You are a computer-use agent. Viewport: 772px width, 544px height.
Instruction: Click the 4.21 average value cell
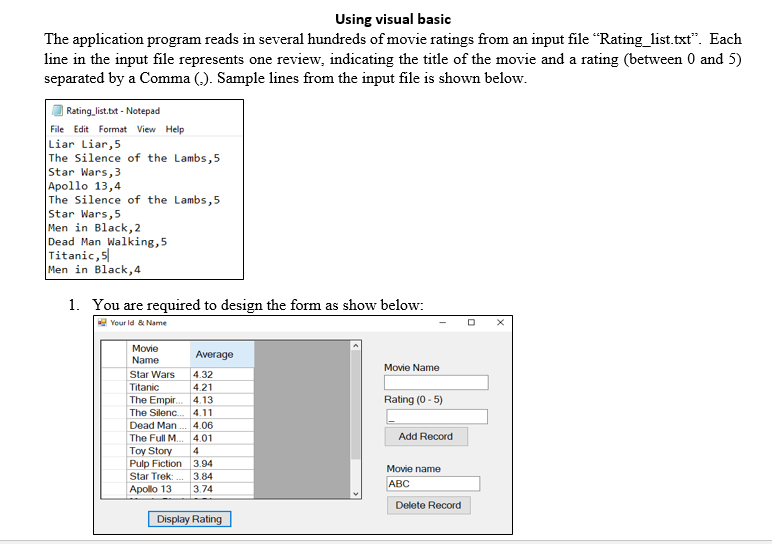point(222,387)
